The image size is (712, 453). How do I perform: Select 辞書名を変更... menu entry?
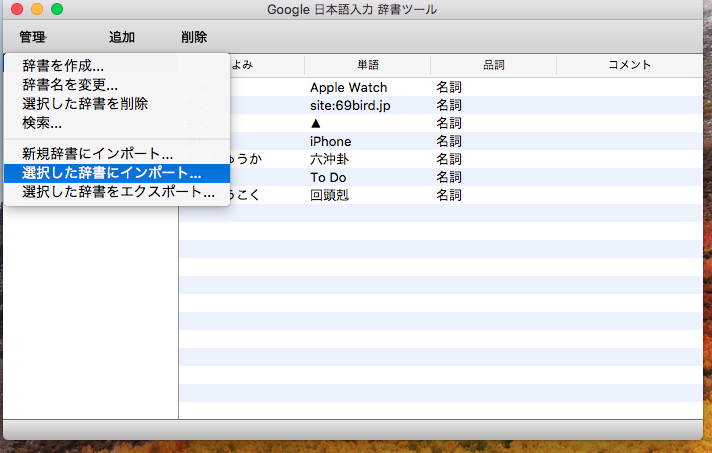point(117,85)
